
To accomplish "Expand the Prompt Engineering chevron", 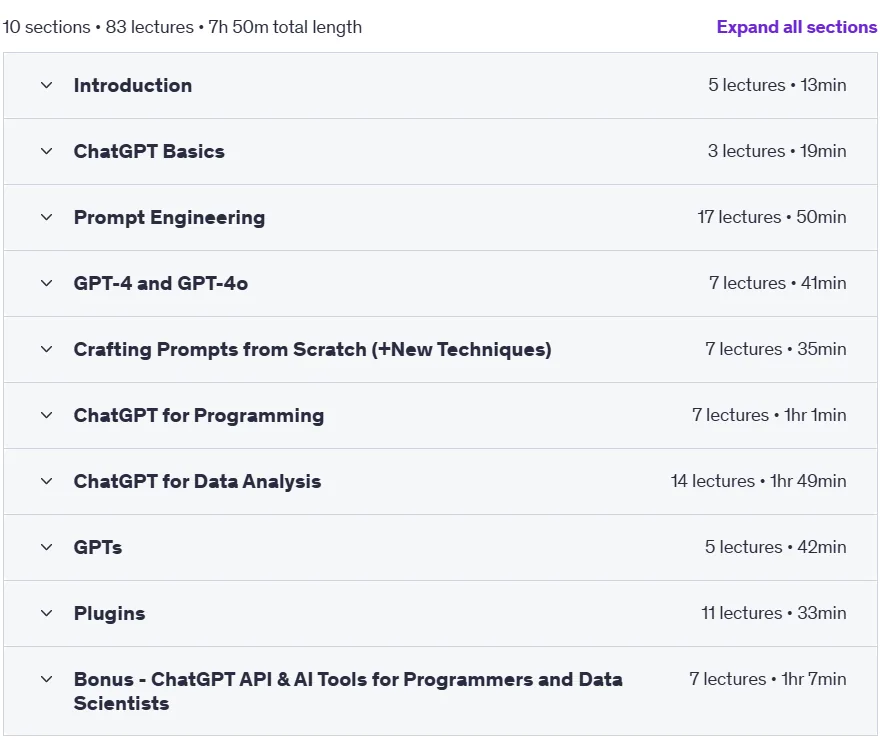I will (47, 217).
